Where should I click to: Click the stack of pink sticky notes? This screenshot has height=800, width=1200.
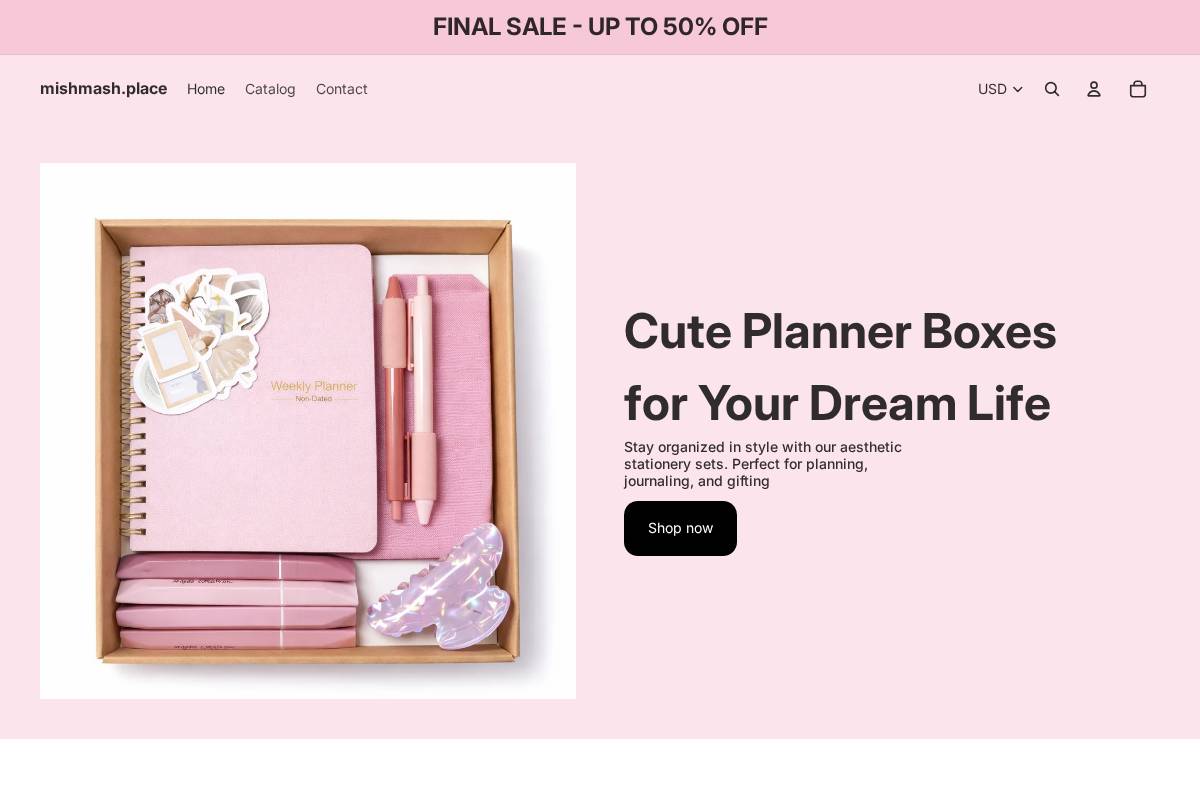236,603
